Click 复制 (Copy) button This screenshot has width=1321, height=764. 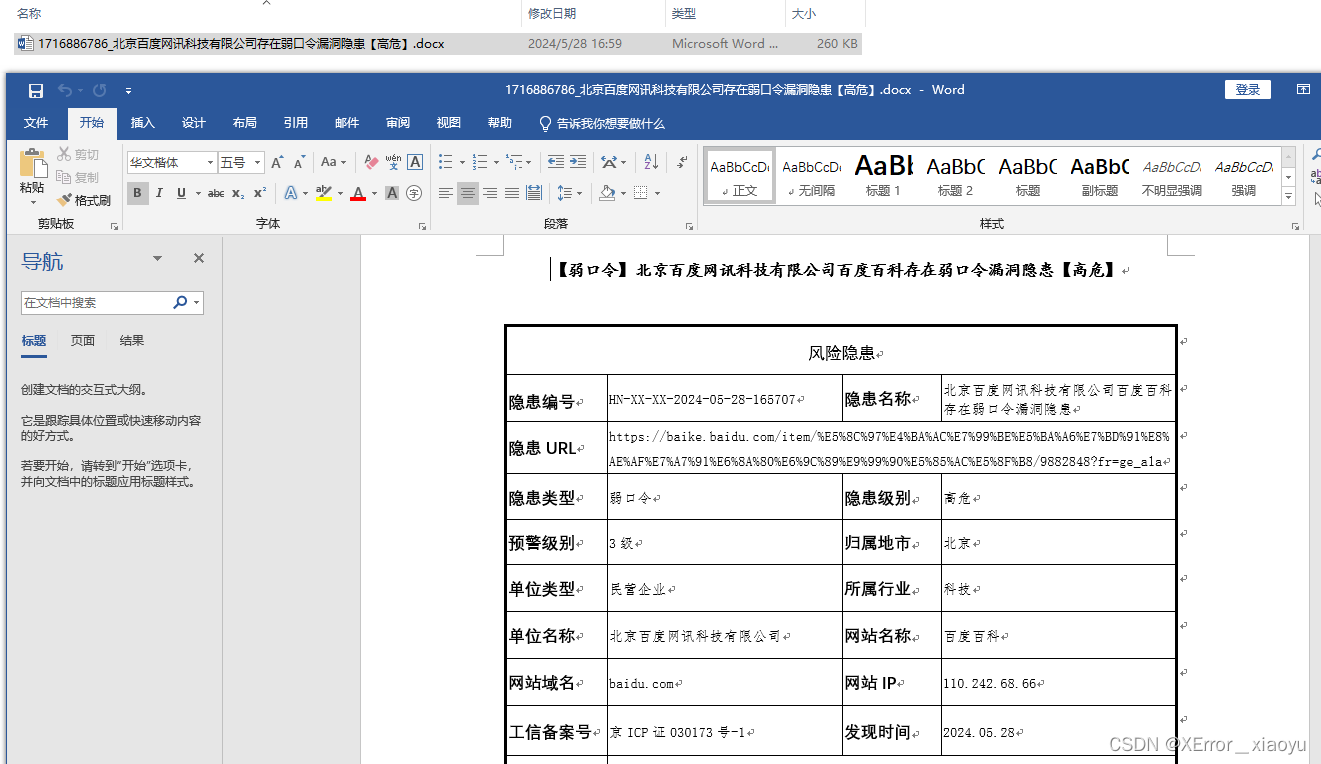(79, 177)
